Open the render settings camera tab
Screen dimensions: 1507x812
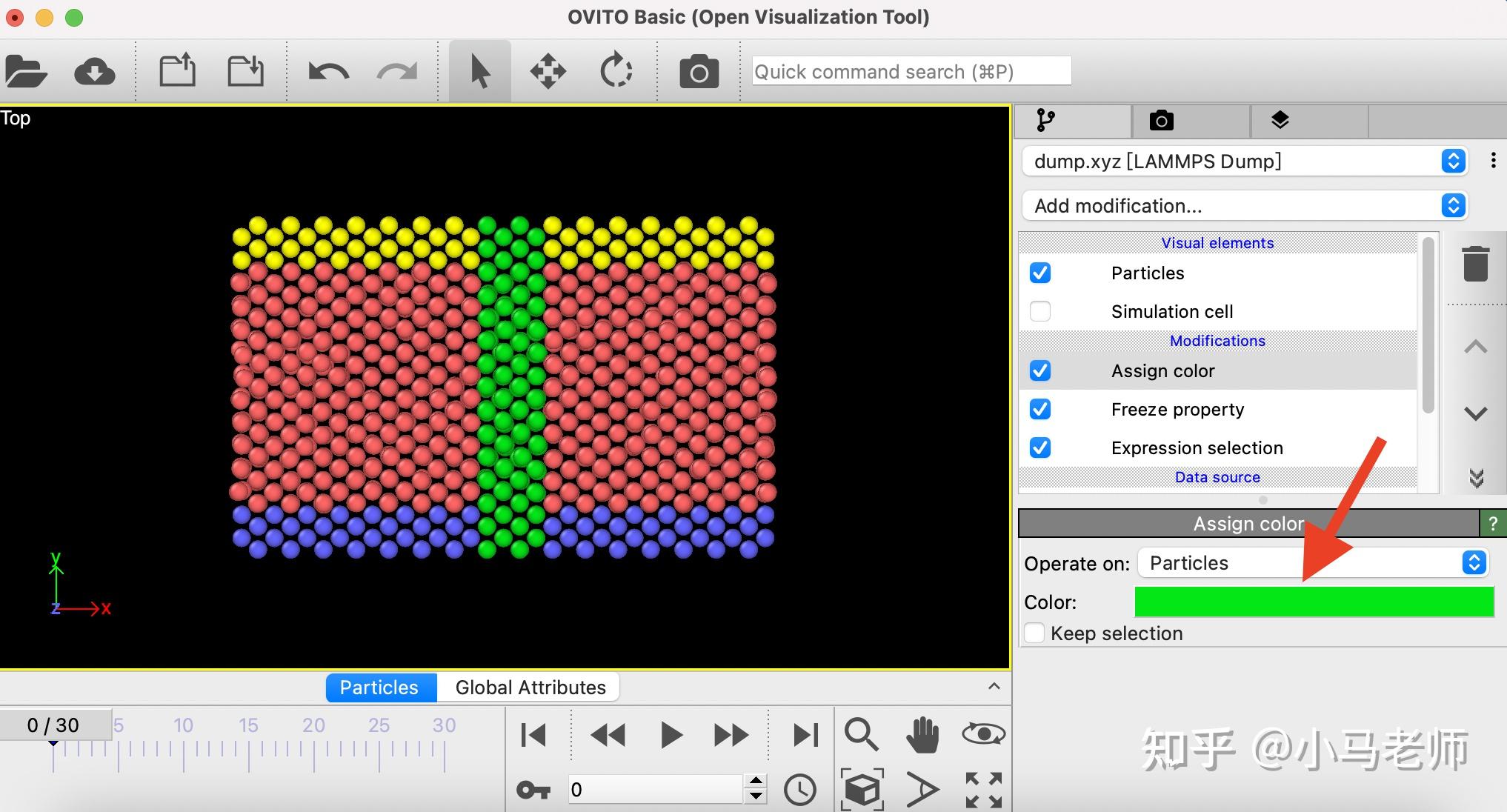point(1161,121)
